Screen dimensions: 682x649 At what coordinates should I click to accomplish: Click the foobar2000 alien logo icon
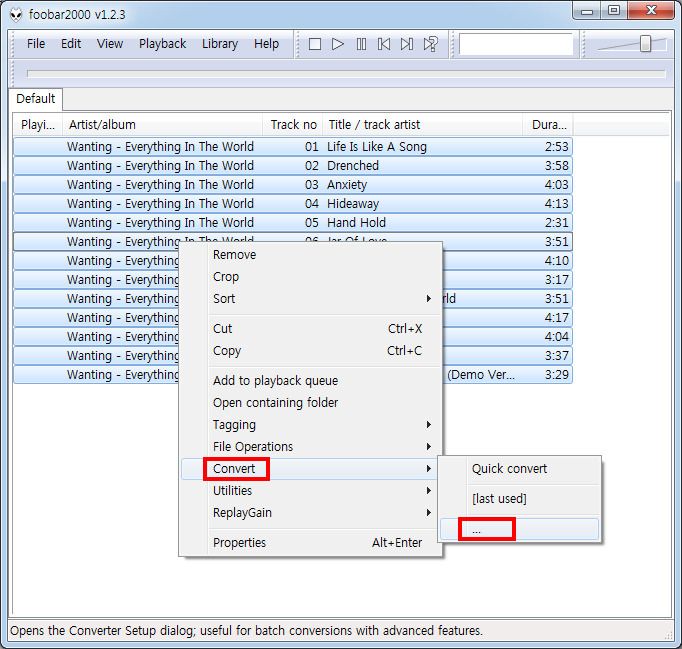(x=16, y=15)
